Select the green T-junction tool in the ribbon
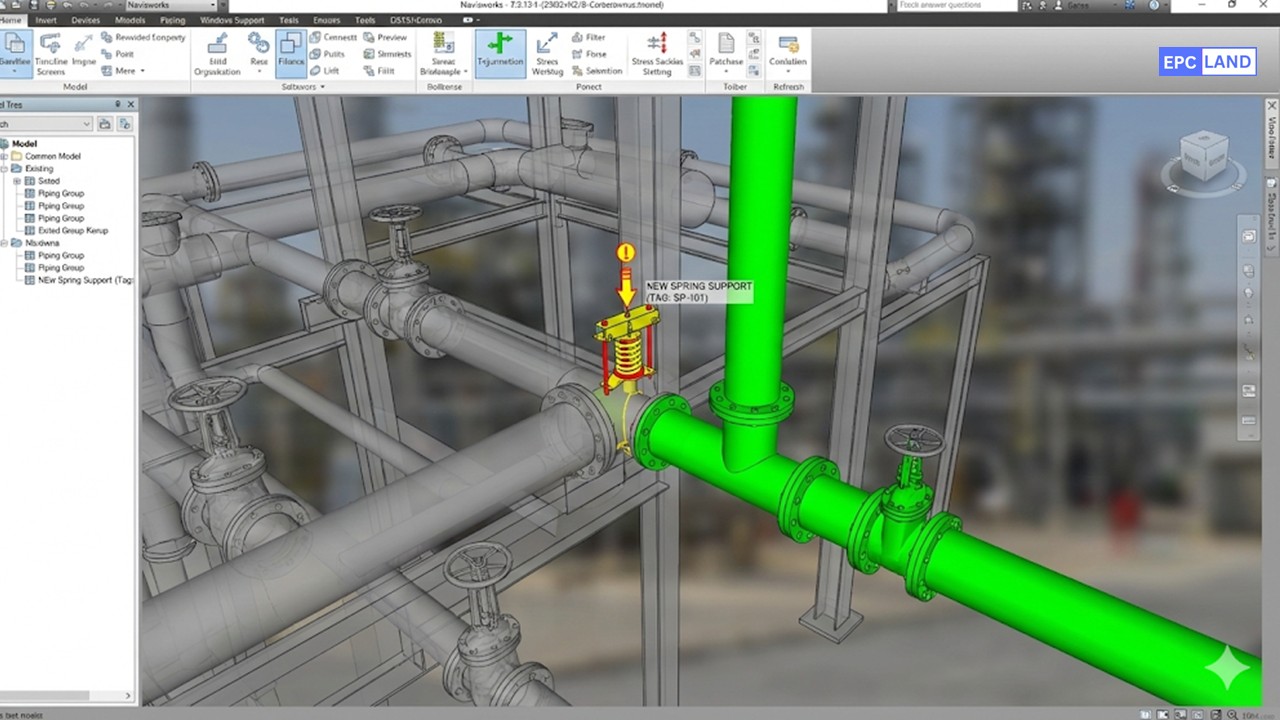The height and width of the screenshot is (720, 1280). tap(500, 52)
